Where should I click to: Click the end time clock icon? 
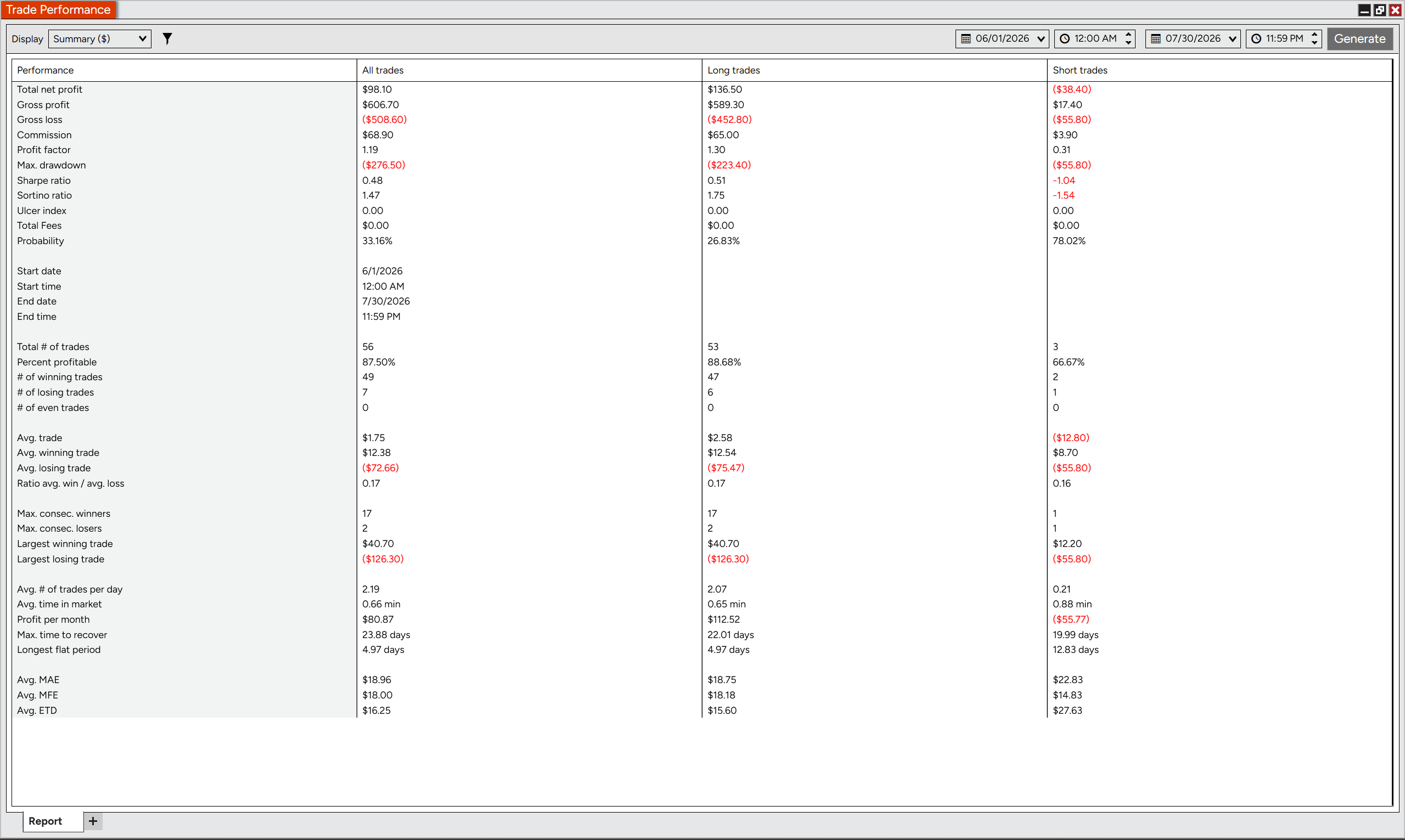[x=1256, y=38]
